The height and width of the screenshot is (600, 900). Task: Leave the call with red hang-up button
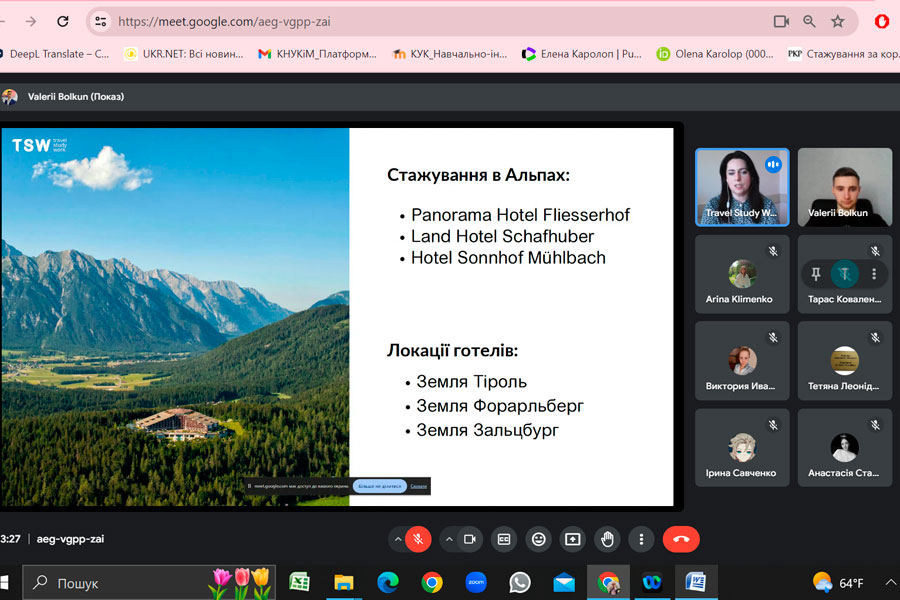coord(681,539)
